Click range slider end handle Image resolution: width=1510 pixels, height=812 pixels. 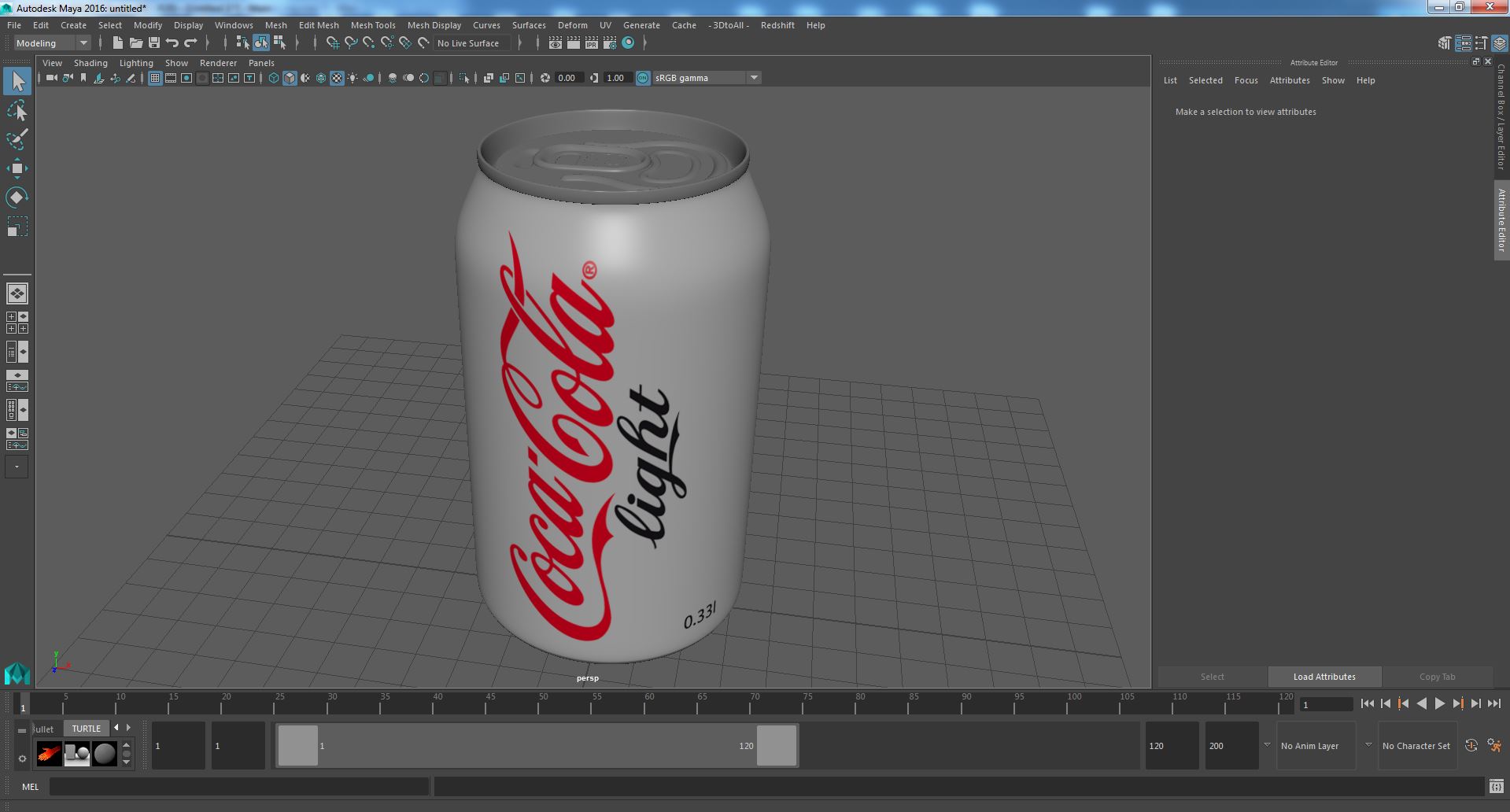click(x=777, y=745)
